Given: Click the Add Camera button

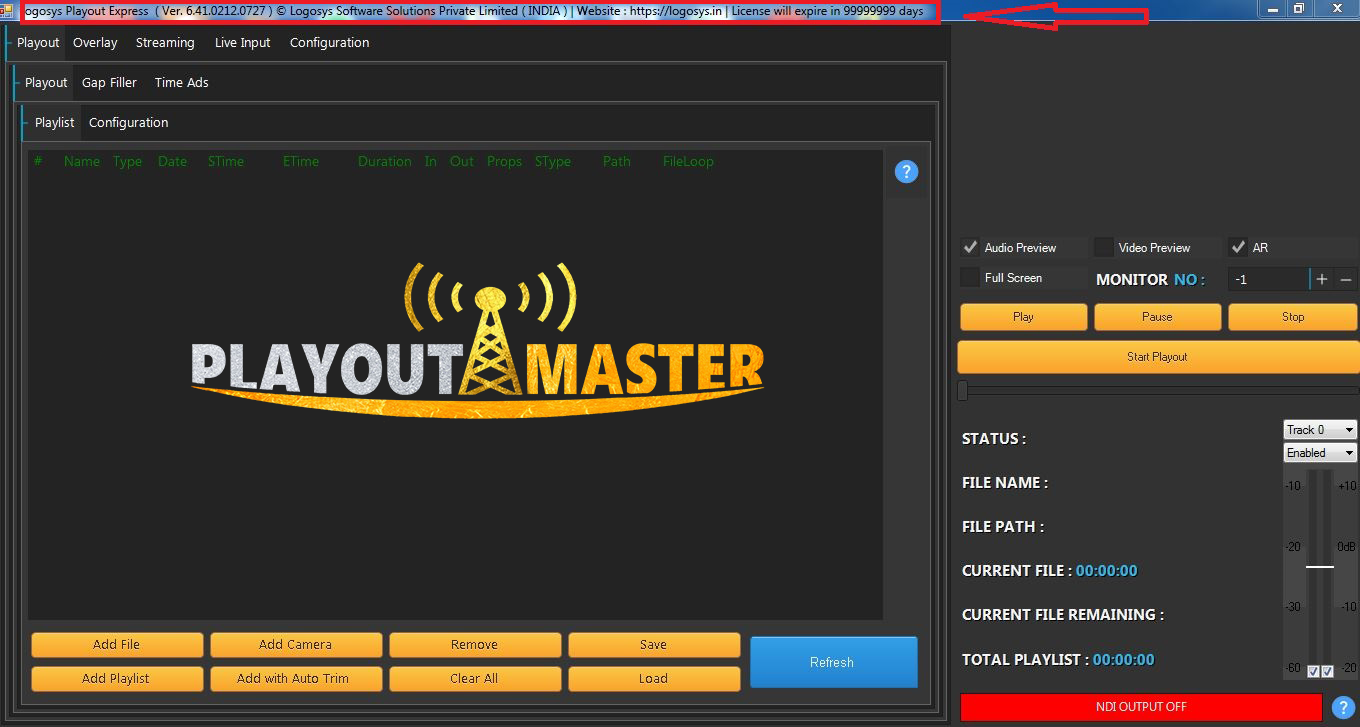Looking at the screenshot, I should click(x=296, y=645).
